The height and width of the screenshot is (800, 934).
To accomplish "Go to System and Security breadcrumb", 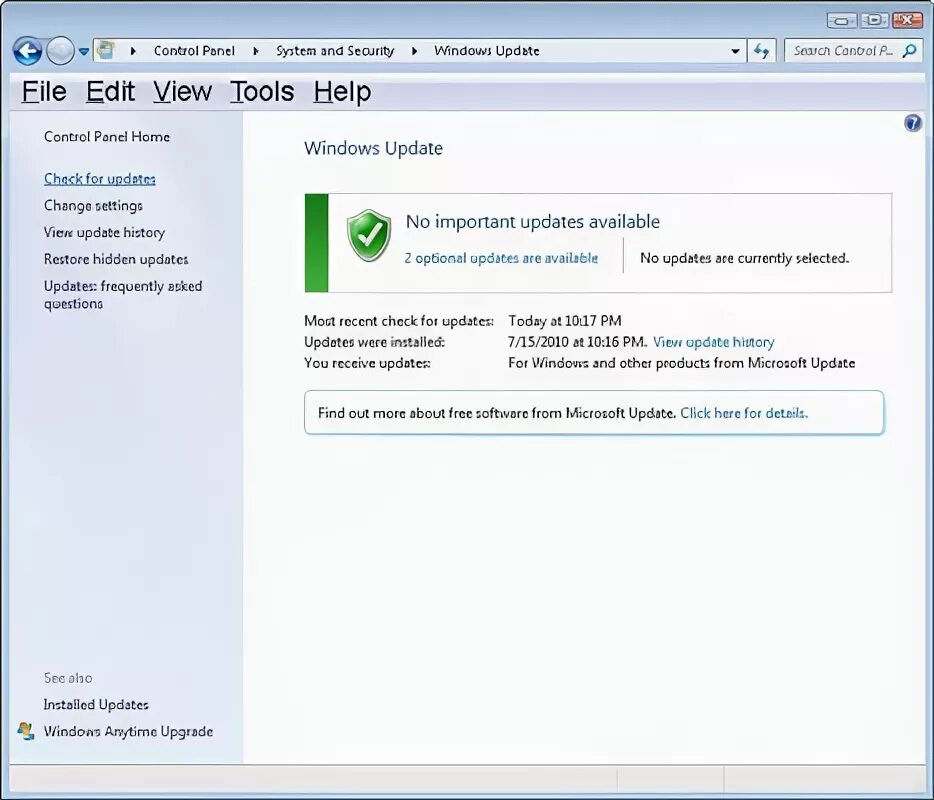I will [x=335, y=51].
